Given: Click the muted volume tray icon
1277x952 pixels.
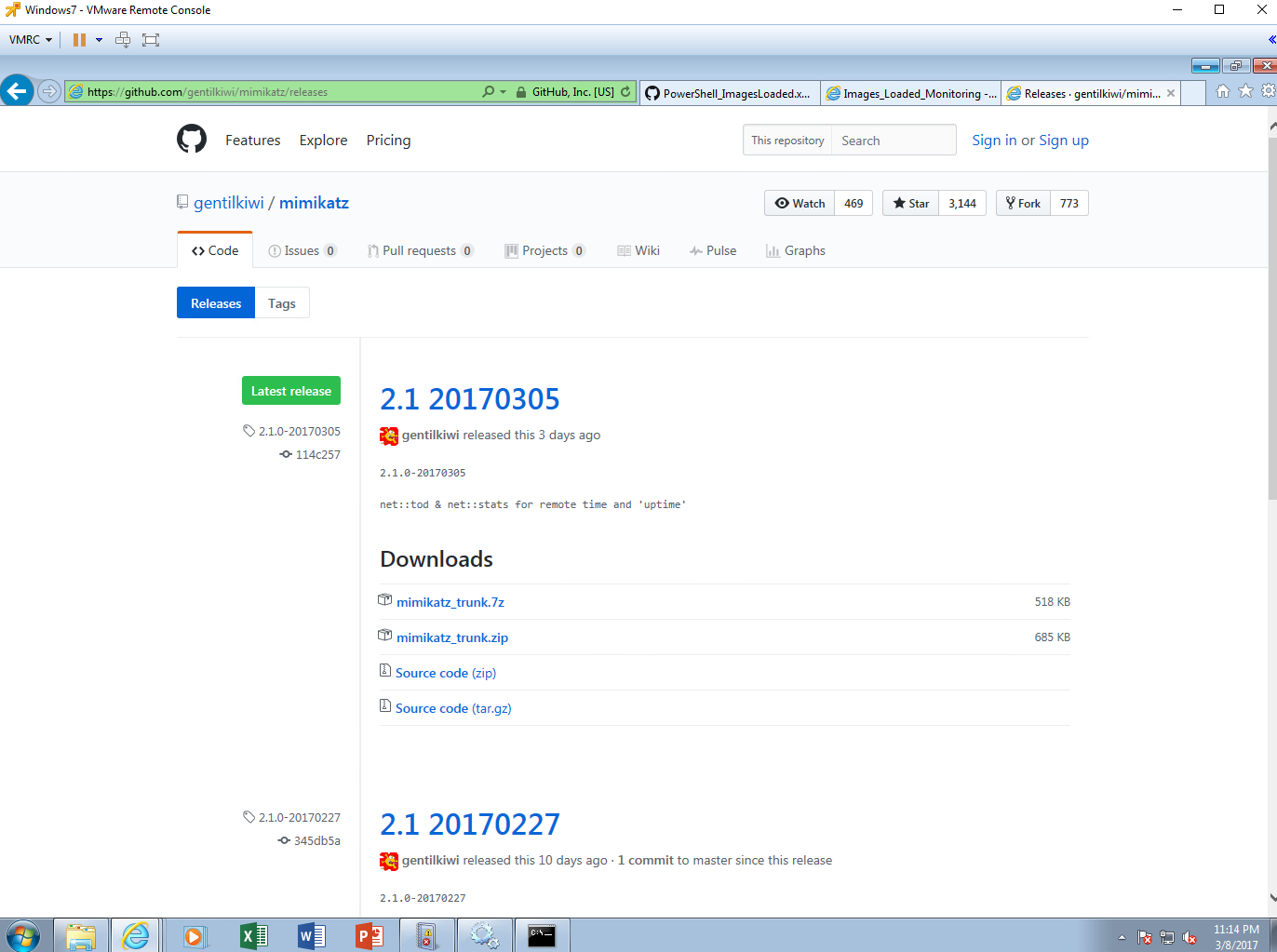Looking at the screenshot, I should 1190,937.
